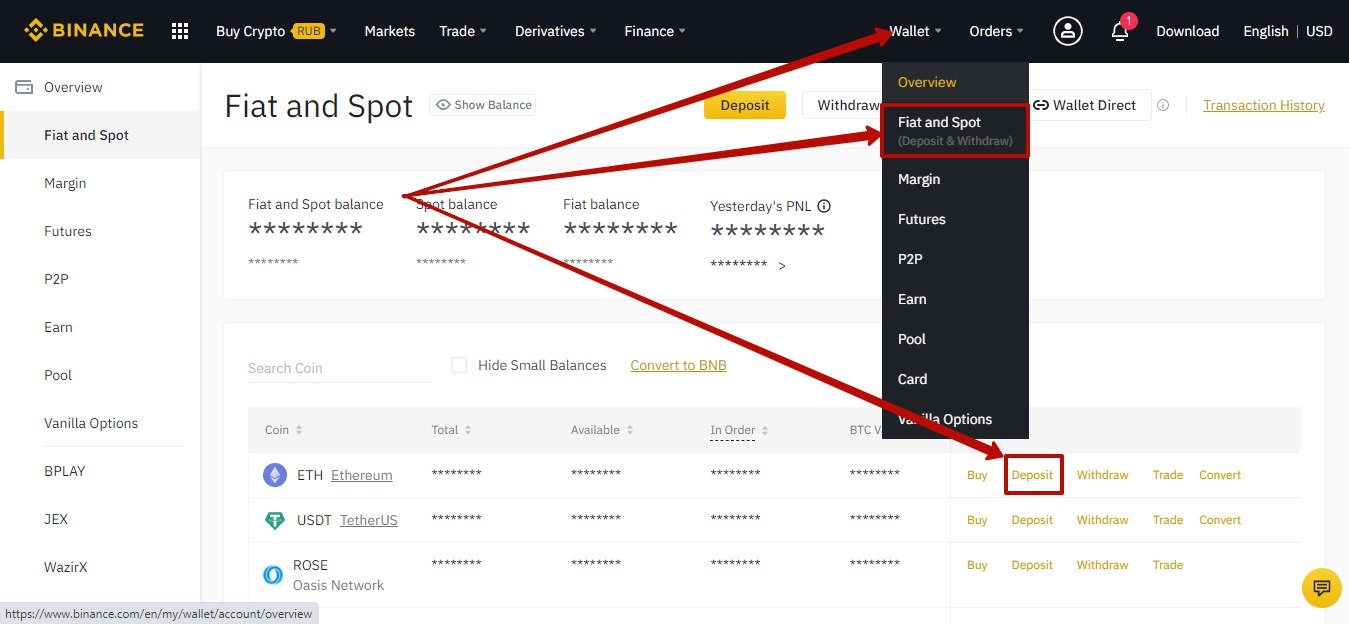This screenshot has height=624, width=1349.
Task: Open the Transaction History link
Action: coord(1264,105)
